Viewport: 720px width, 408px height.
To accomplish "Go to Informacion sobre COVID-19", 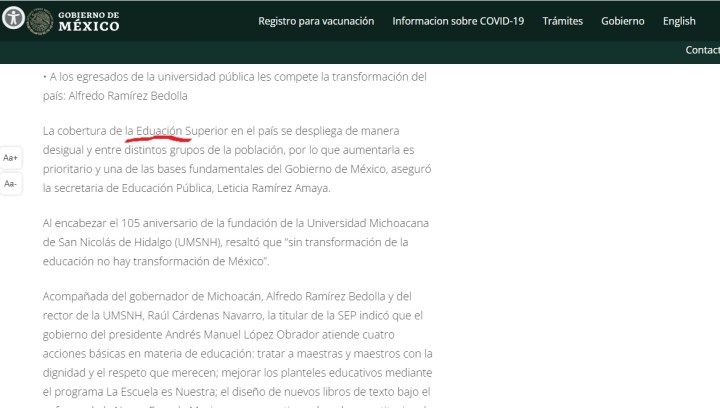I will coord(458,21).
